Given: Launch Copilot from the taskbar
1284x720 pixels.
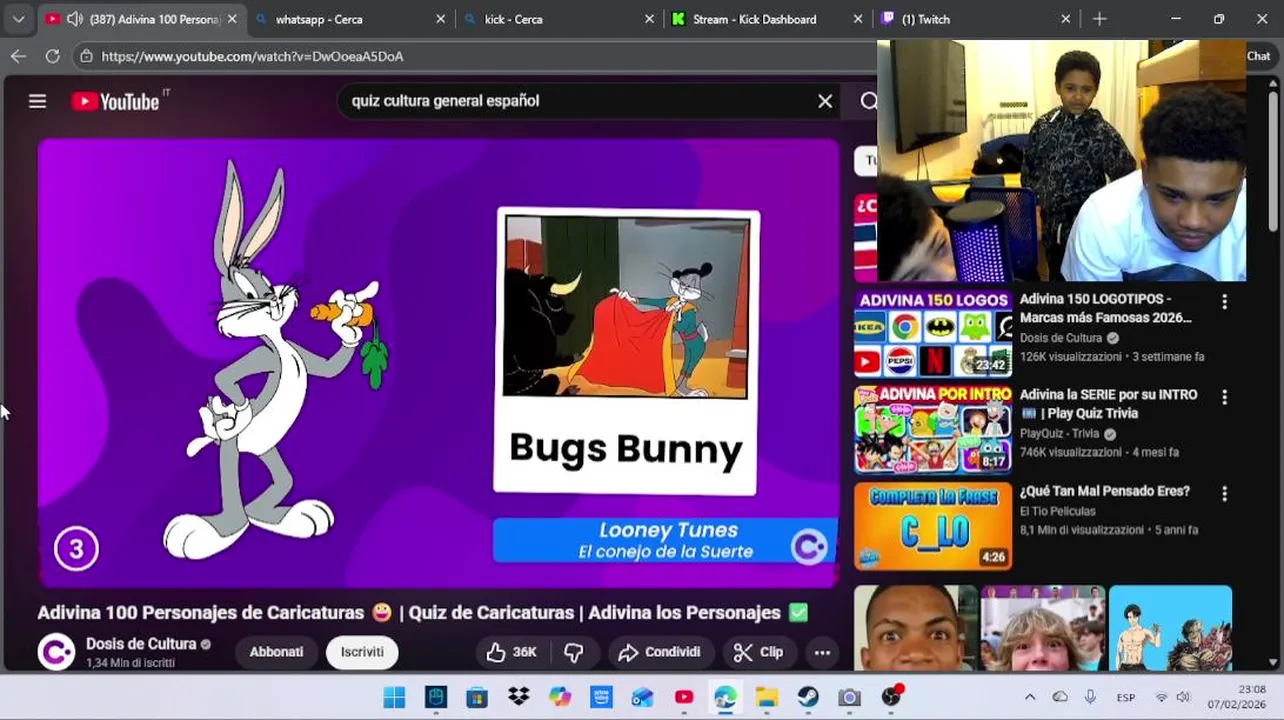Looking at the screenshot, I should pyautogui.click(x=560, y=697).
